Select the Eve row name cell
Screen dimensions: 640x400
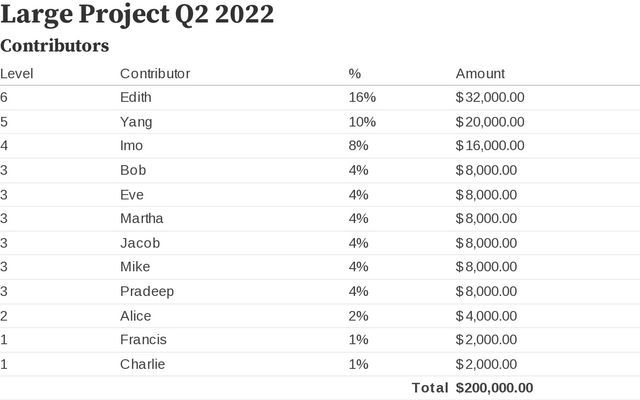(x=132, y=194)
